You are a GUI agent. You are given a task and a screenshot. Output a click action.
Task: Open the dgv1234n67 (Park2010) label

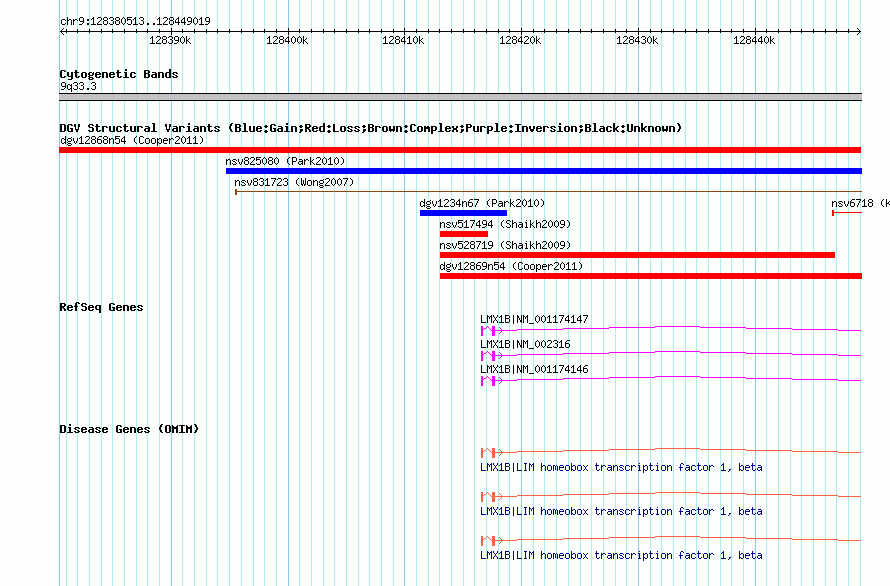pyautogui.click(x=482, y=203)
